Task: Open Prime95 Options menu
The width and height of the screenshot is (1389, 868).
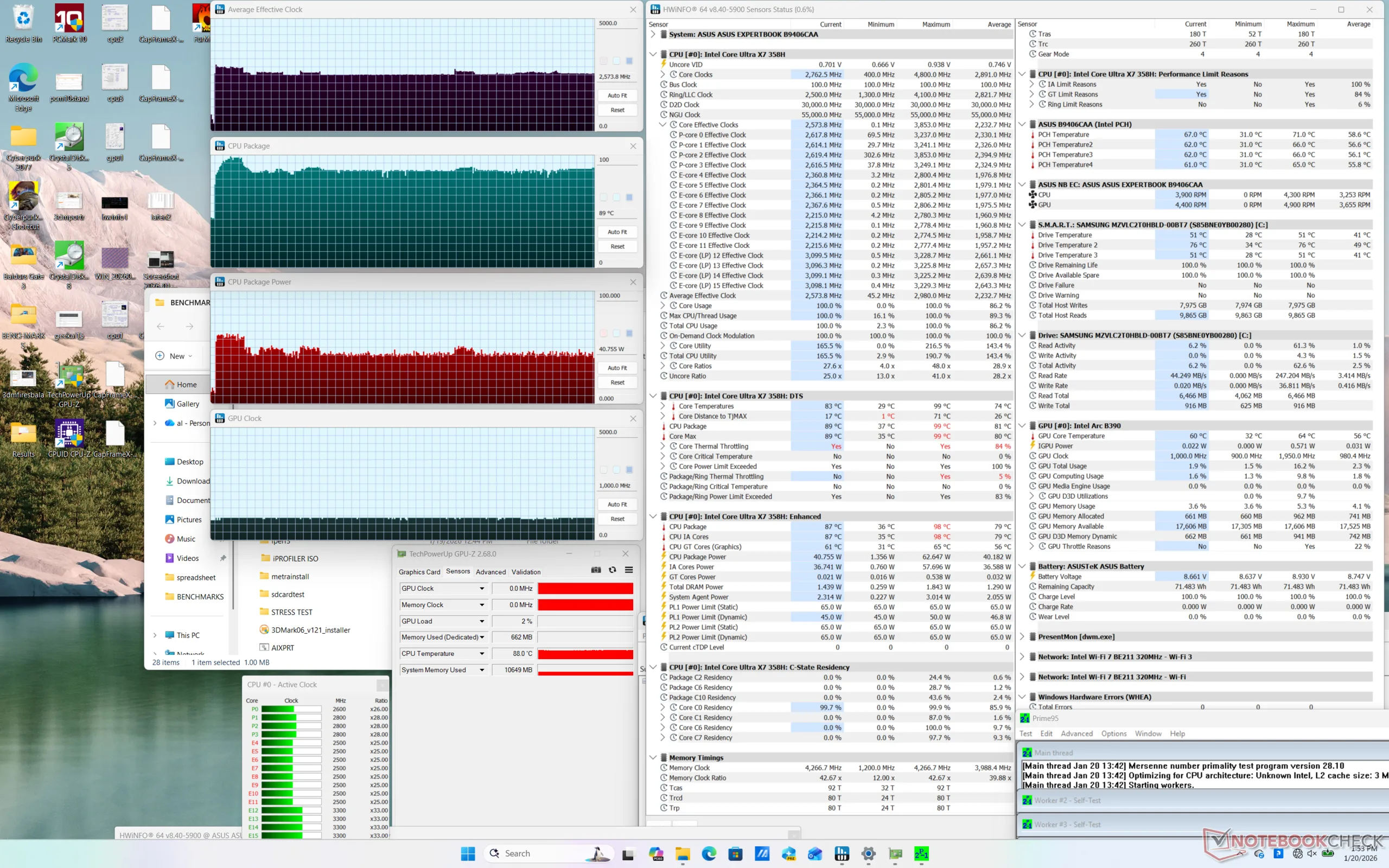Action: point(1113,733)
